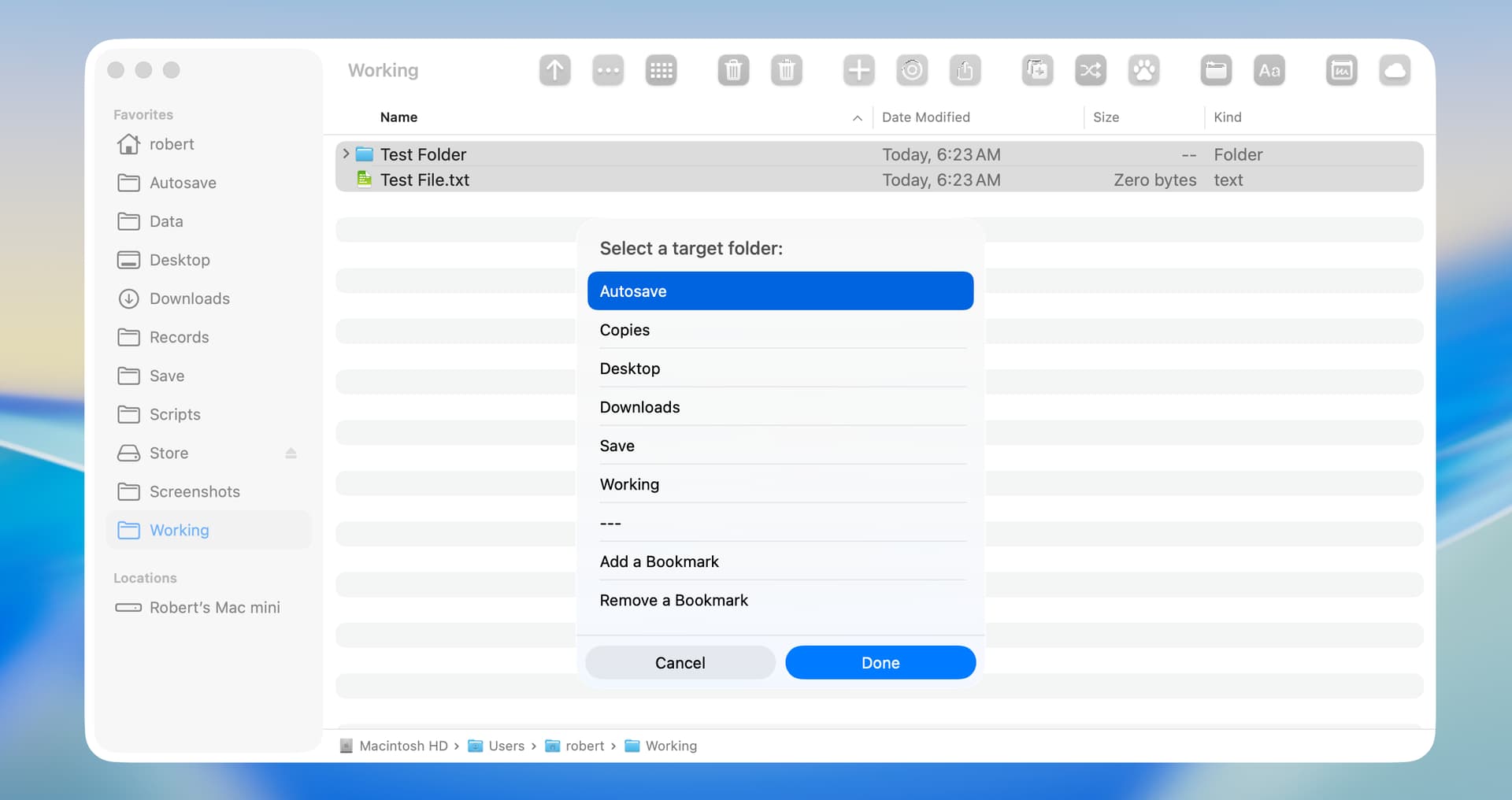Choose Add a Bookmark in the dialog
The height and width of the screenshot is (800, 1512).
[x=659, y=561]
